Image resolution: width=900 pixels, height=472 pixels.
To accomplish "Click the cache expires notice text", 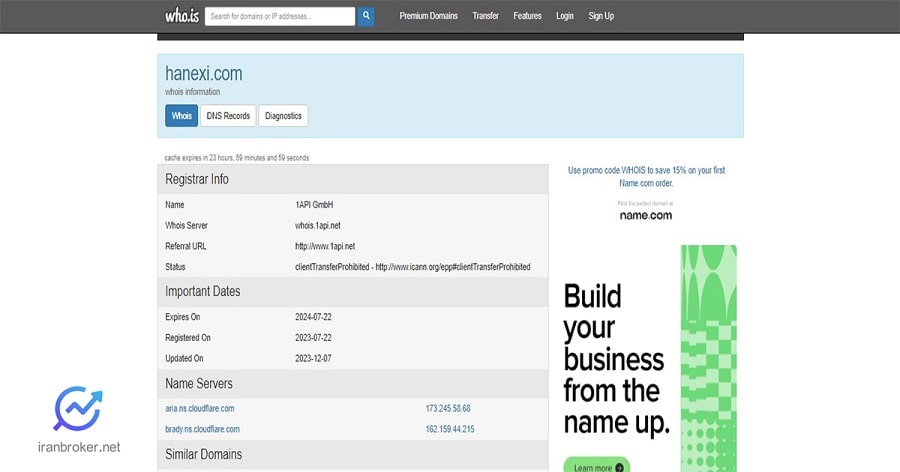I will pyautogui.click(x=236, y=157).
